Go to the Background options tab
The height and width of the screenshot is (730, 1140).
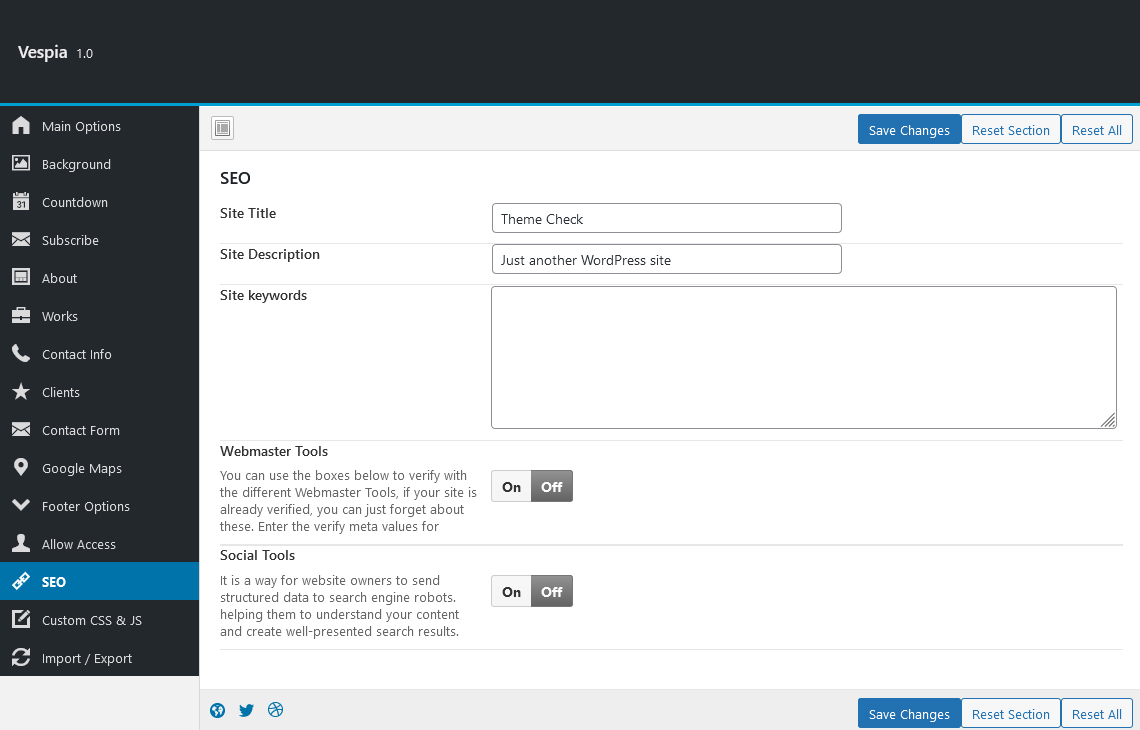coord(76,164)
